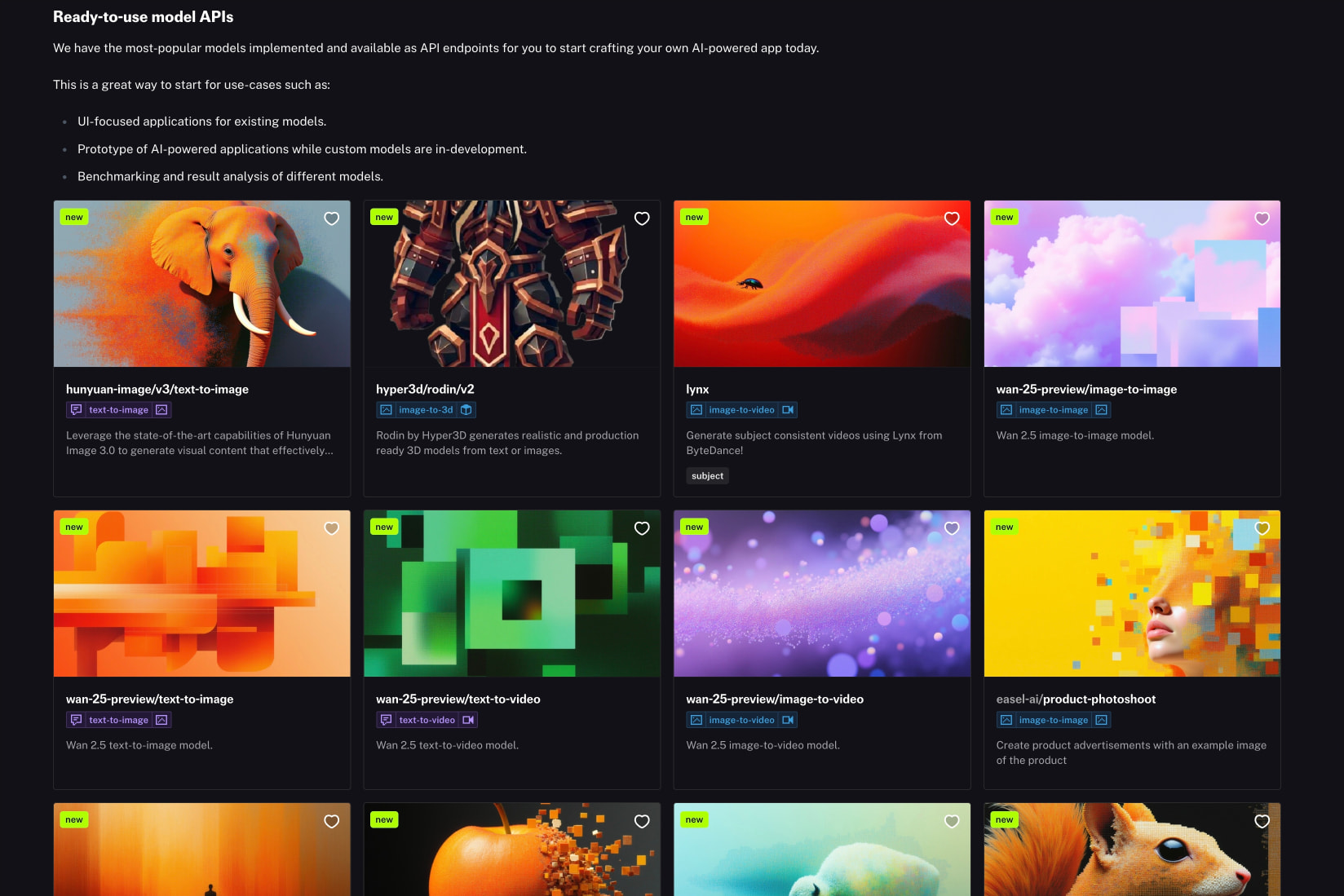Screen dimensions: 1344x896
Task: Click the text icon on the wan-25-preview/text-to-image tag
Action: [76, 720]
